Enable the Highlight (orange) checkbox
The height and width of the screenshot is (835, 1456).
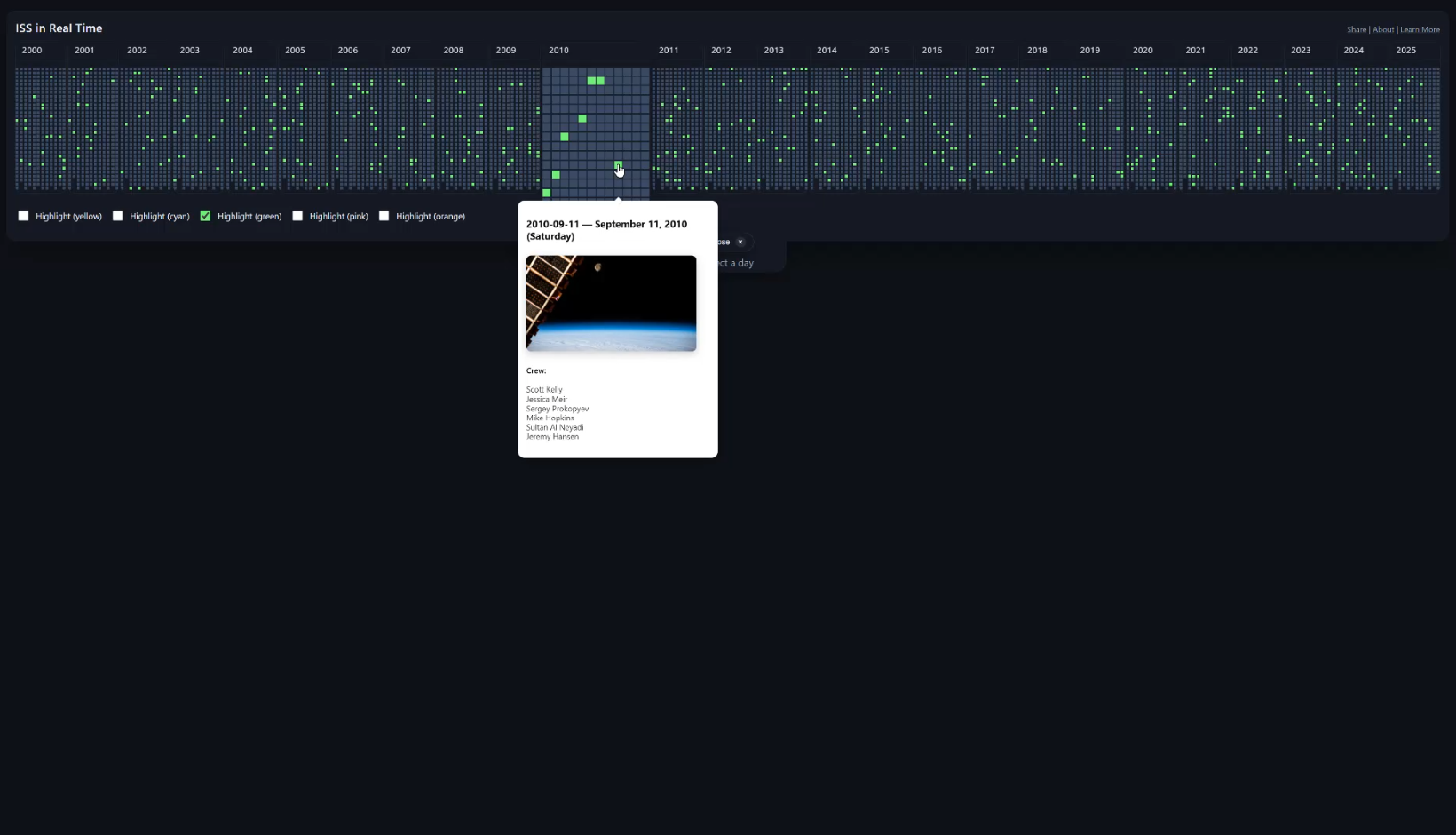[x=384, y=216]
